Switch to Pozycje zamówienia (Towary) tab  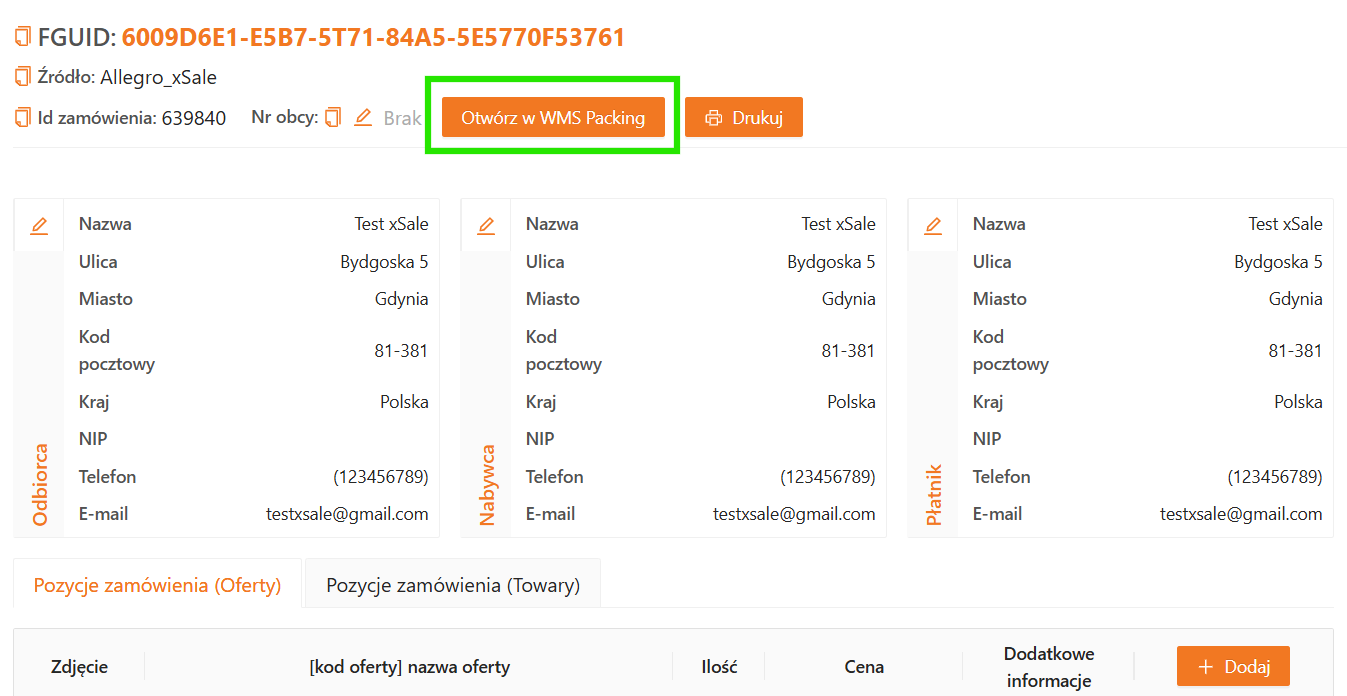tap(452, 585)
